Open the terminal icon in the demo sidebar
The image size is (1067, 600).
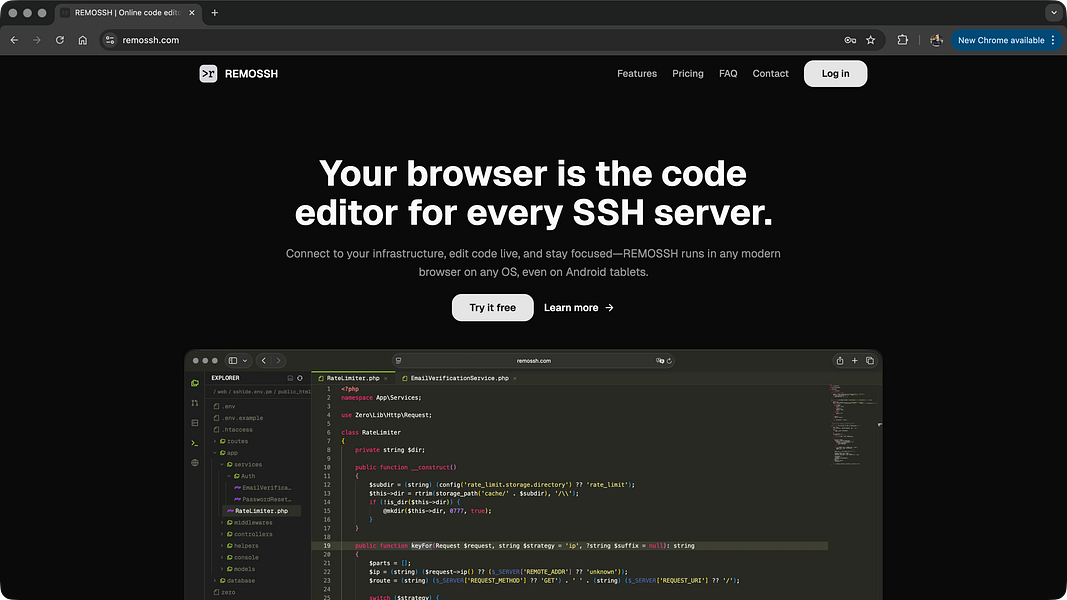tap(194, 441)
